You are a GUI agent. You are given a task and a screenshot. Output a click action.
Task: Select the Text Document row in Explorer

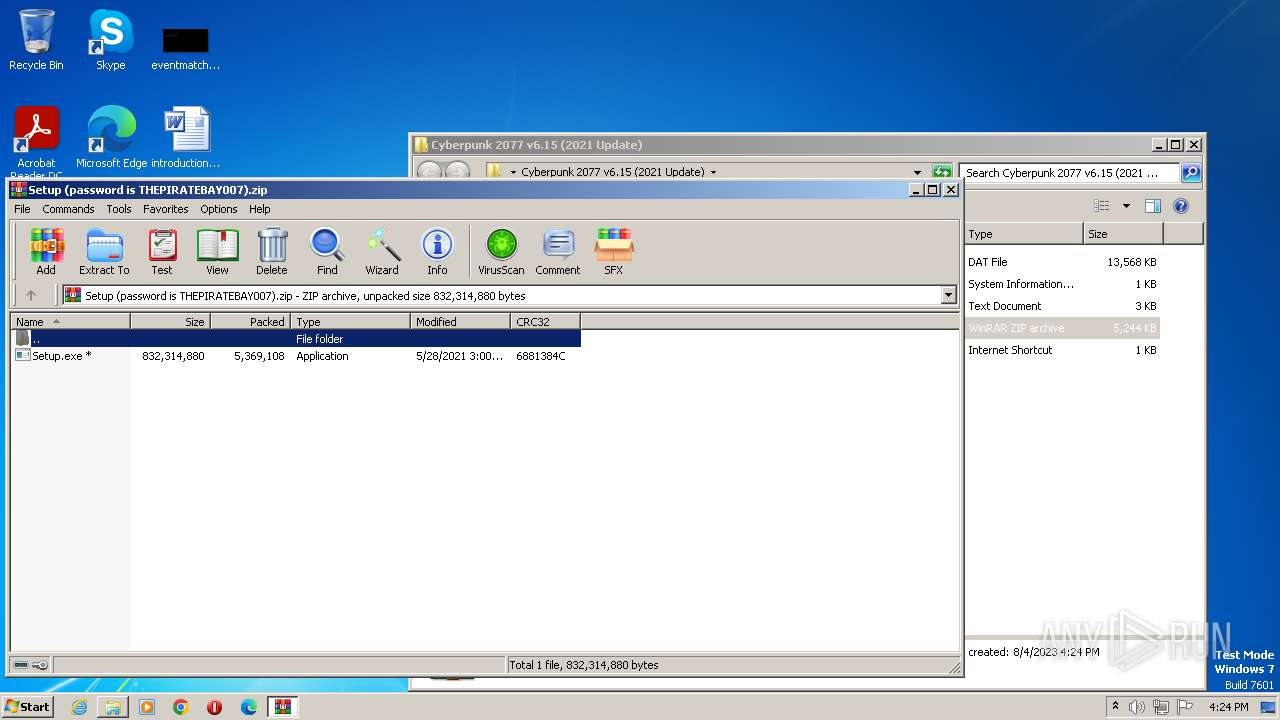tap(1062, 306)
